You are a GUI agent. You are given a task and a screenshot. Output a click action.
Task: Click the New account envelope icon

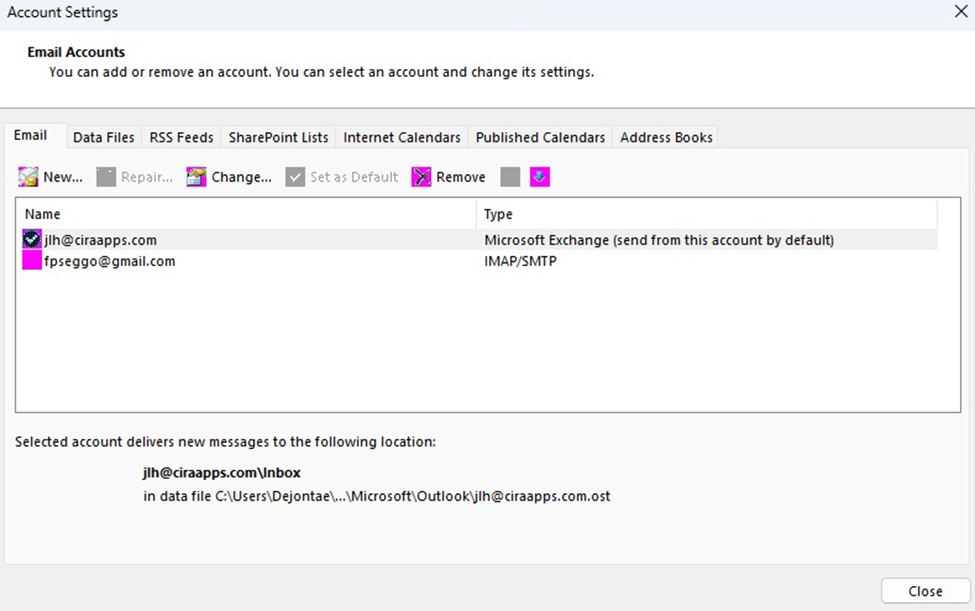point(28,177)
